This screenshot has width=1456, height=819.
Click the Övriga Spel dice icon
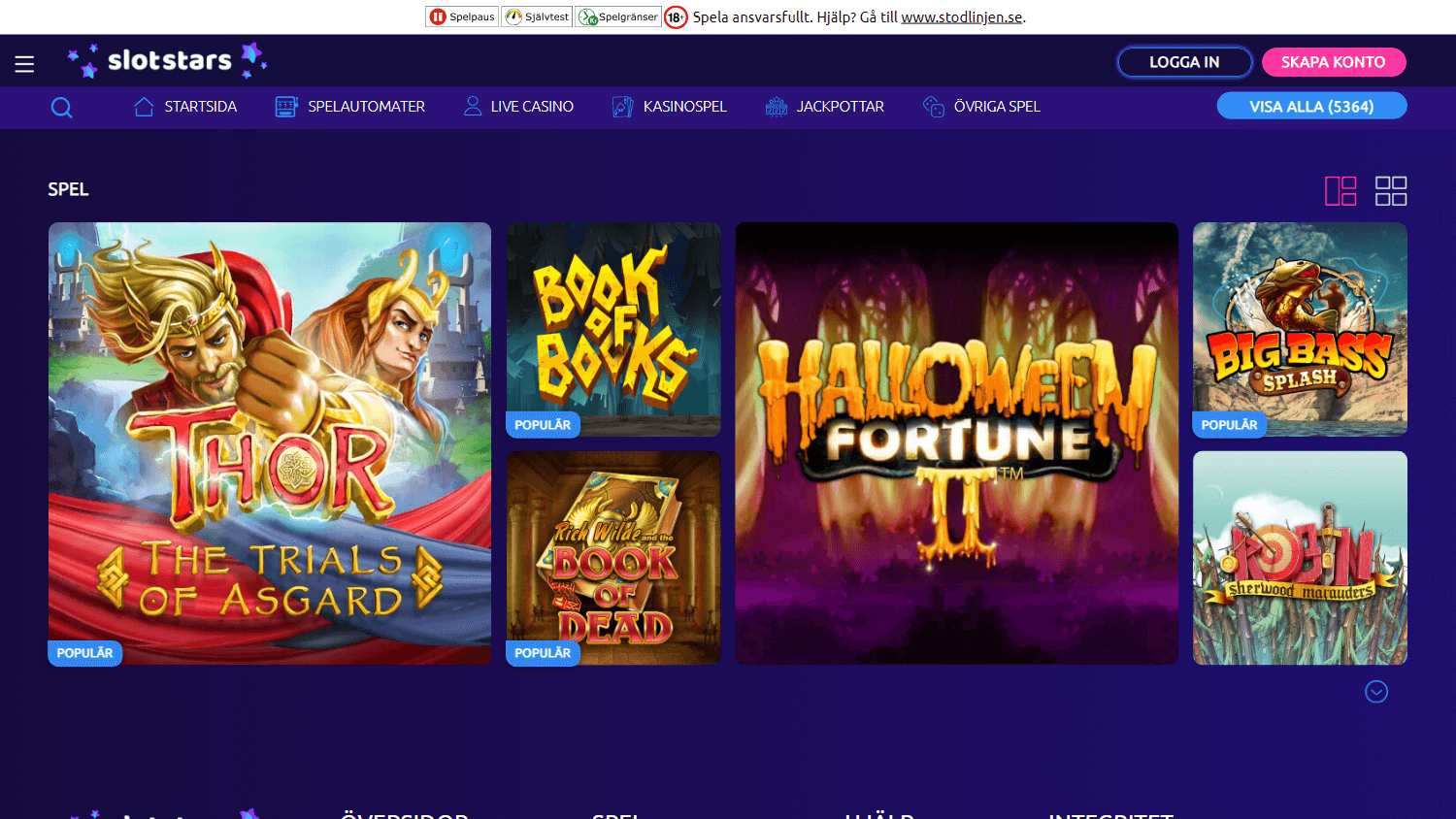tap(934, 107)
